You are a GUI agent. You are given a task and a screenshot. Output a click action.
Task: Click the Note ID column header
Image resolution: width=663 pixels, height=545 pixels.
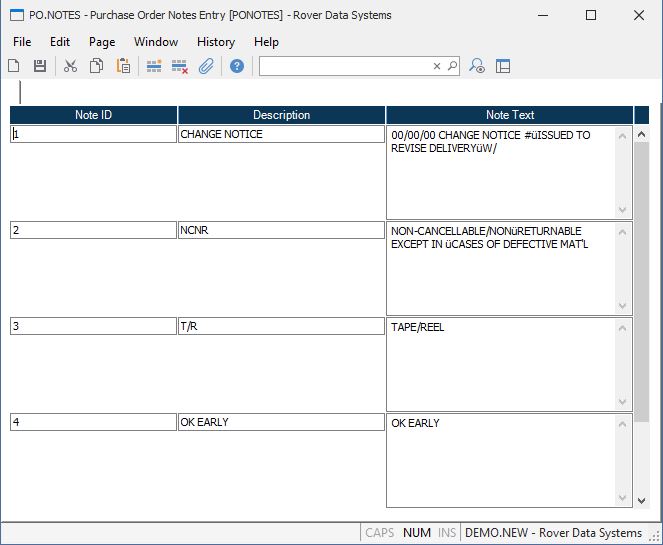pyautogui.click(x=93, y=115)
